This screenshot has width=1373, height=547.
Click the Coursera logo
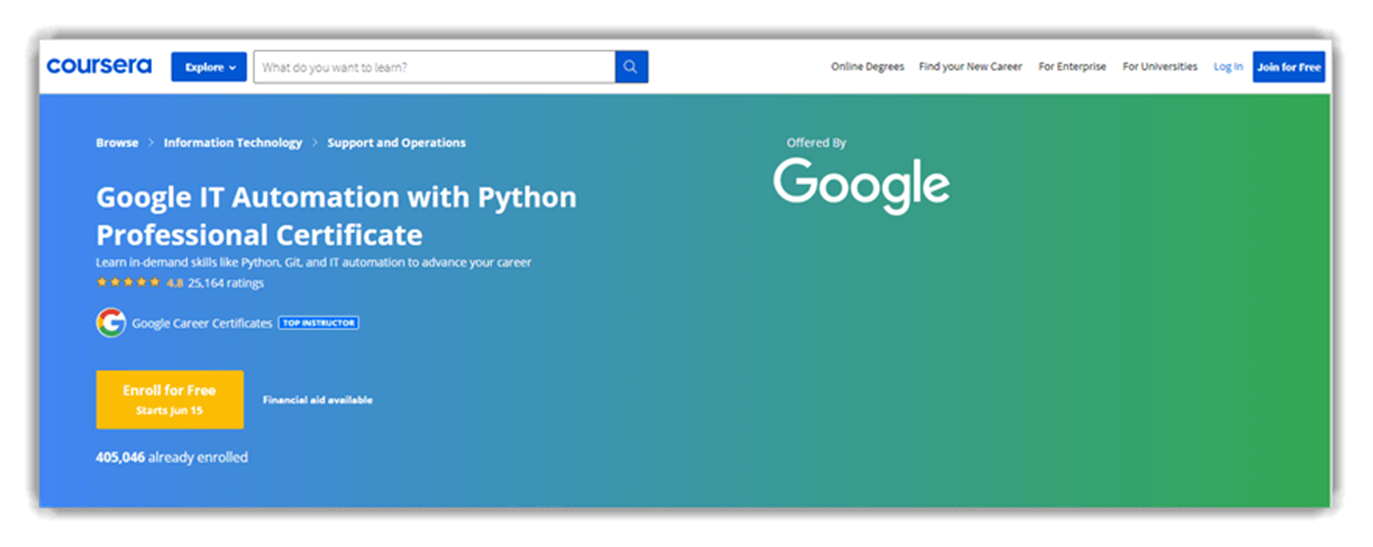tap(99, 66)
